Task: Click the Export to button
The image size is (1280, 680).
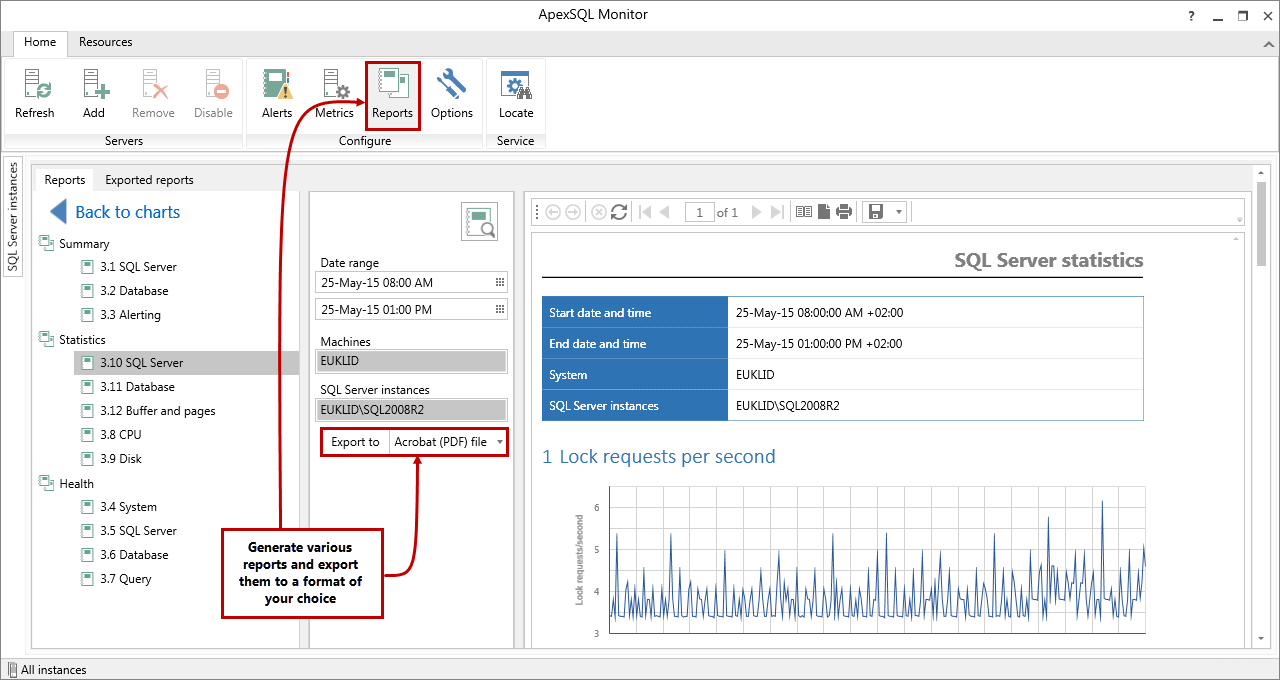Action: click(355, 441)
